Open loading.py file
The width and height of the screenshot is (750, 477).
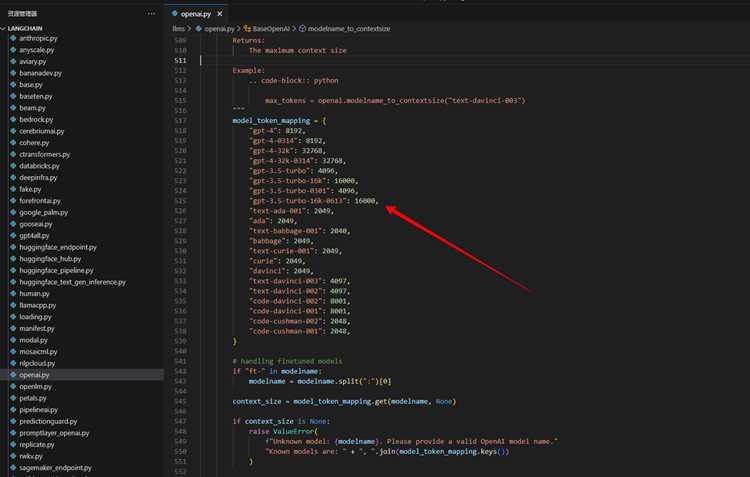coord(35,317)
